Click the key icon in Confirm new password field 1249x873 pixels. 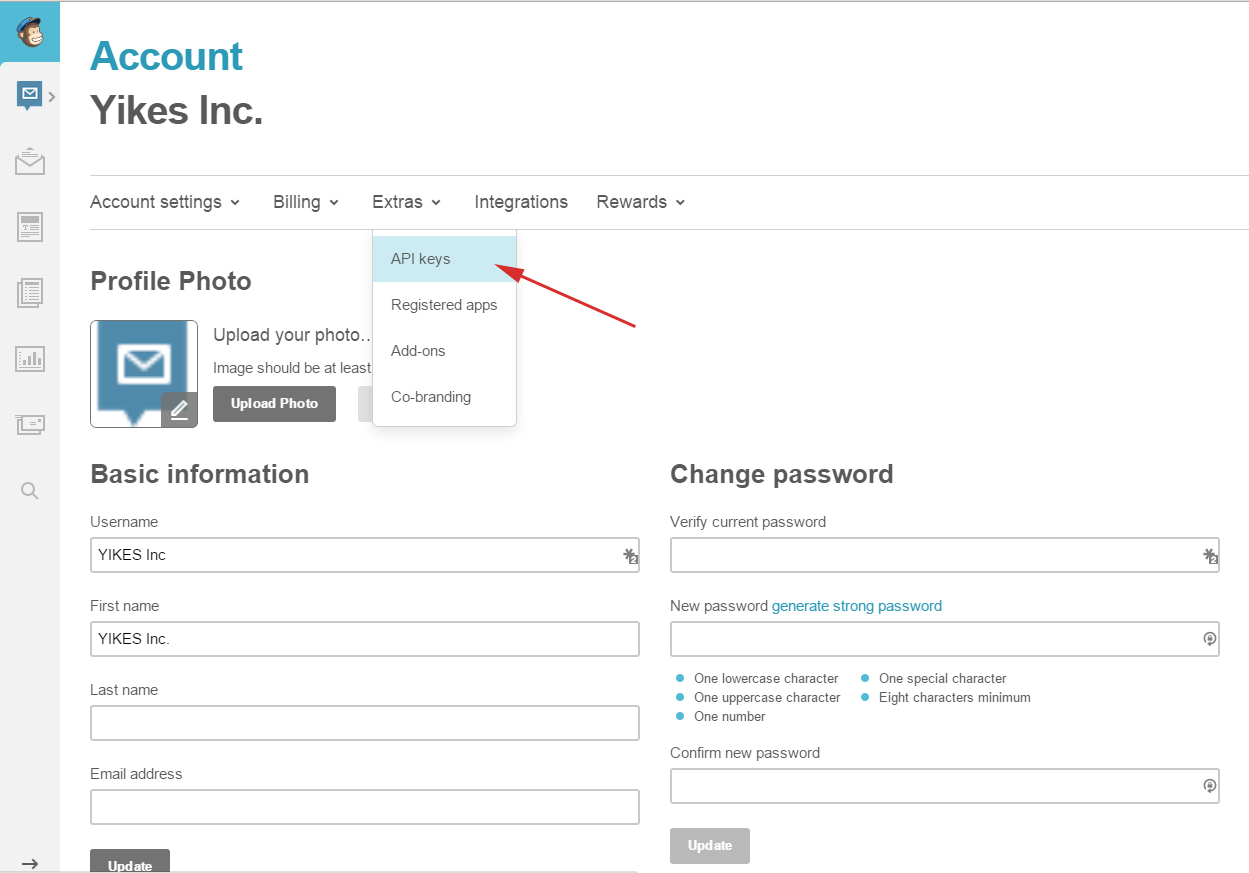click(1209, 786)
